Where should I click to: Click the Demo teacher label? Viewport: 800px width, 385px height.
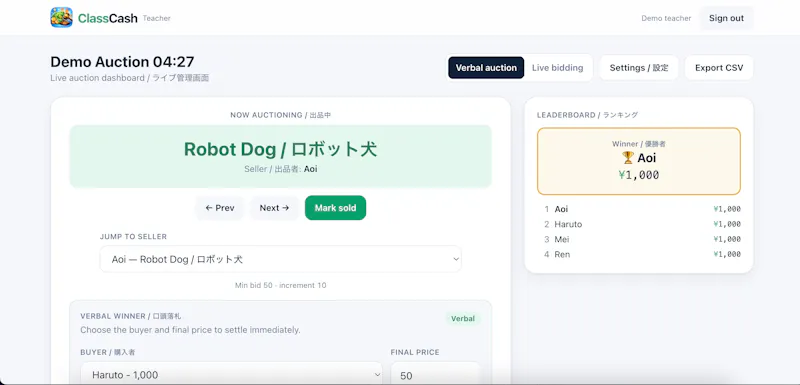pos(666,18)
